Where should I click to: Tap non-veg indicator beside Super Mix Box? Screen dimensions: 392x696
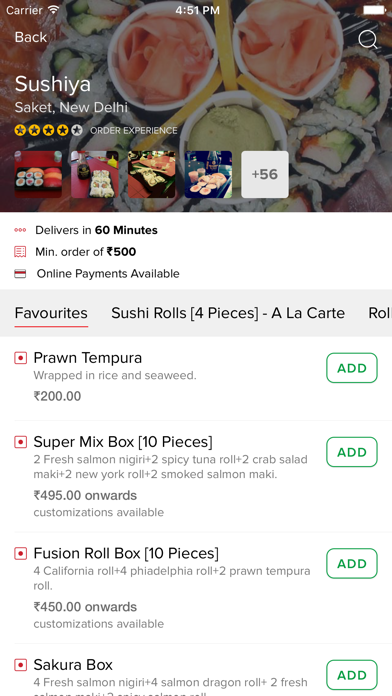point(20,442)
